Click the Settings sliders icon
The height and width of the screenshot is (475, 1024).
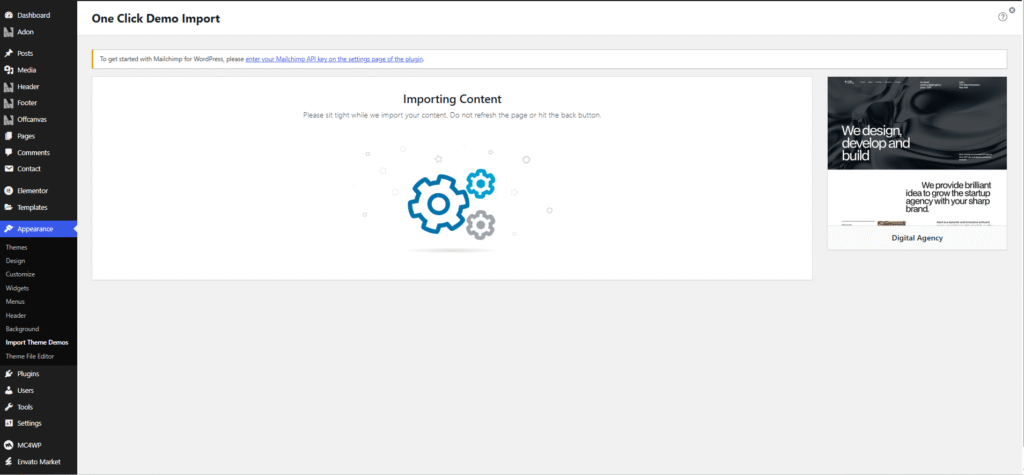click(8, 423)
